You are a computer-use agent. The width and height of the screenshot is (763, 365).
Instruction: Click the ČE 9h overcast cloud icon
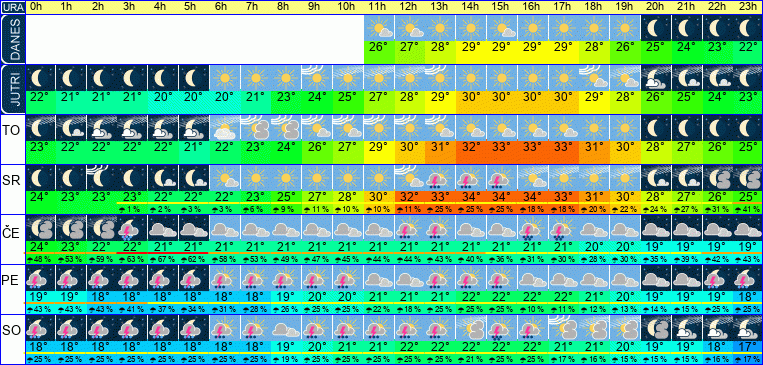click(317, 228)
